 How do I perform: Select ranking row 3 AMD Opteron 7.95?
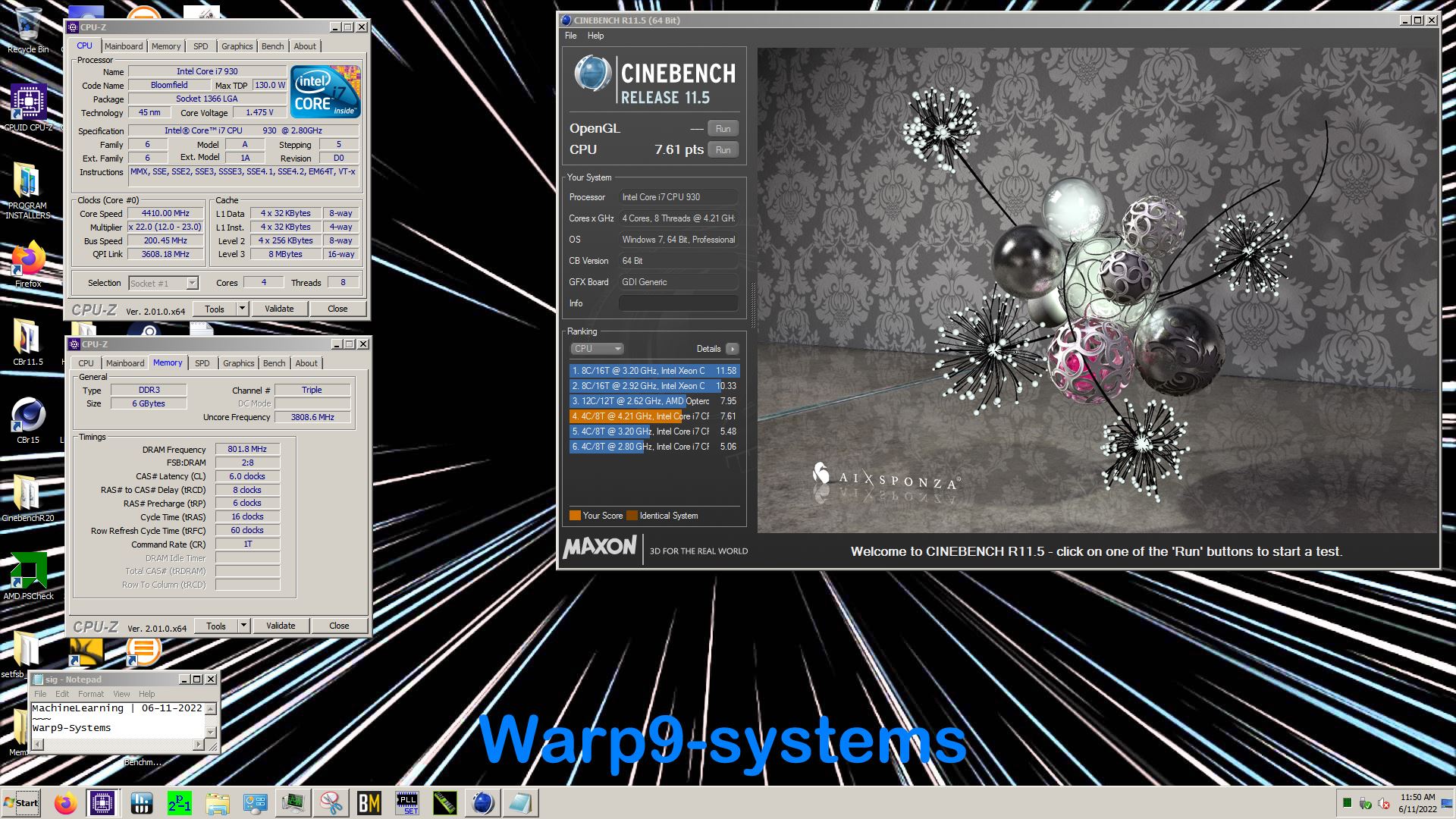pyautogui.click(x=654, y=401)
